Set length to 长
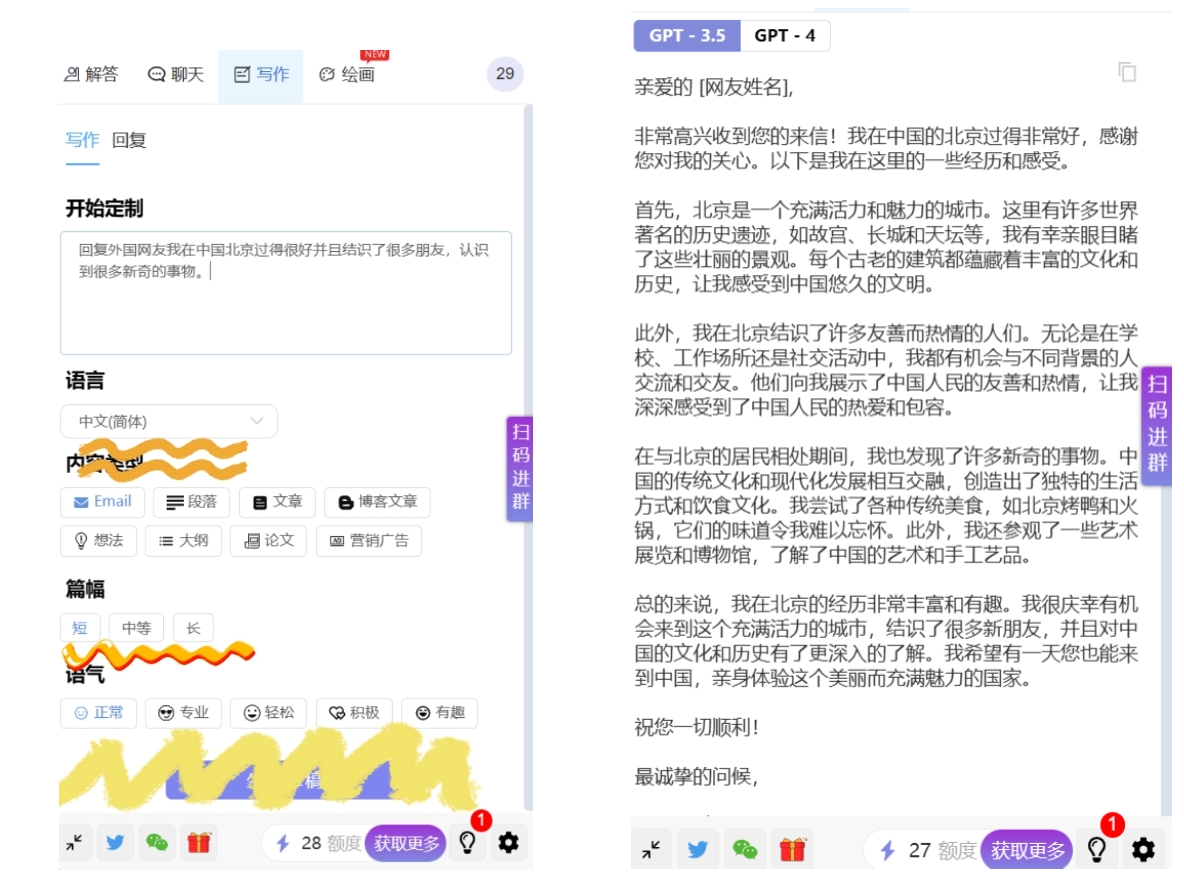Screen dimensions: 1184x888 (x=193, y=627)
